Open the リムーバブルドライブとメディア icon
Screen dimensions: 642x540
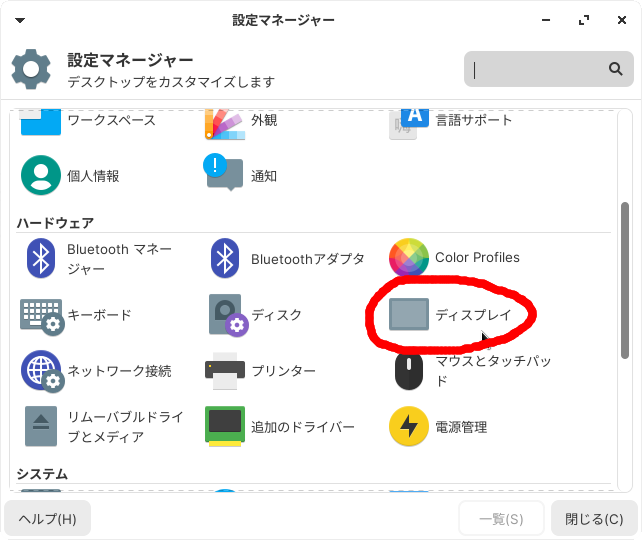[41, 426]
